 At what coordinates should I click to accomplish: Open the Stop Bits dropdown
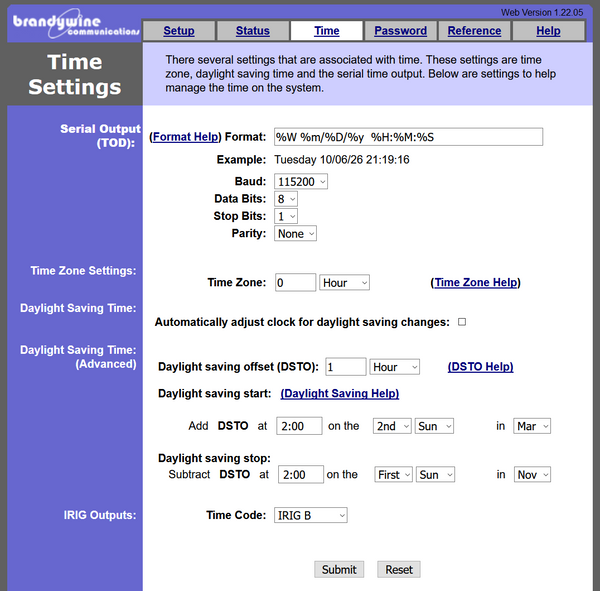pyautogui.click(x=286, y=216)
